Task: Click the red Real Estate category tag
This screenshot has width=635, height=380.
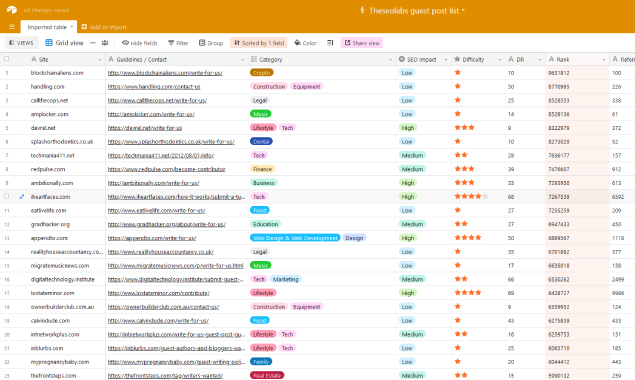Action: coord(267,376)
